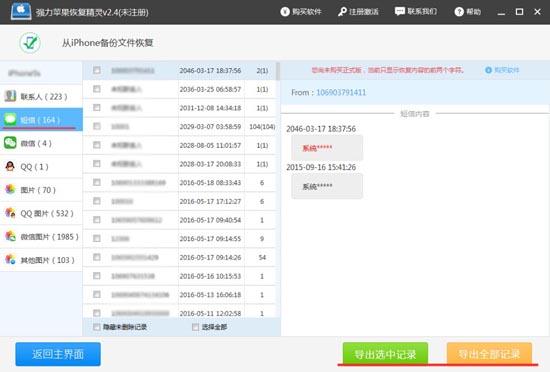Check the row dated 2031-12-08 14:34:18

tap(97, 108)
